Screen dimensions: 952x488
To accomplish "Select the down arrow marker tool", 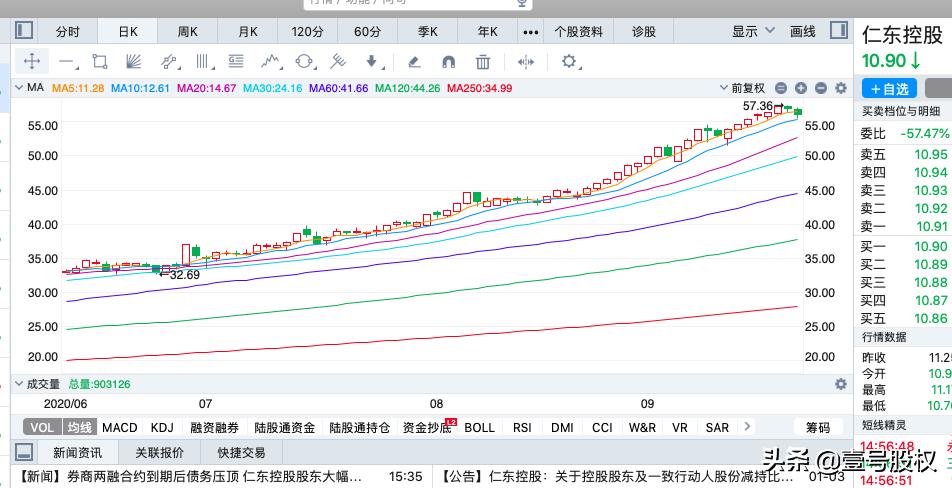I will pyautogui.click(x=372, y=61).
